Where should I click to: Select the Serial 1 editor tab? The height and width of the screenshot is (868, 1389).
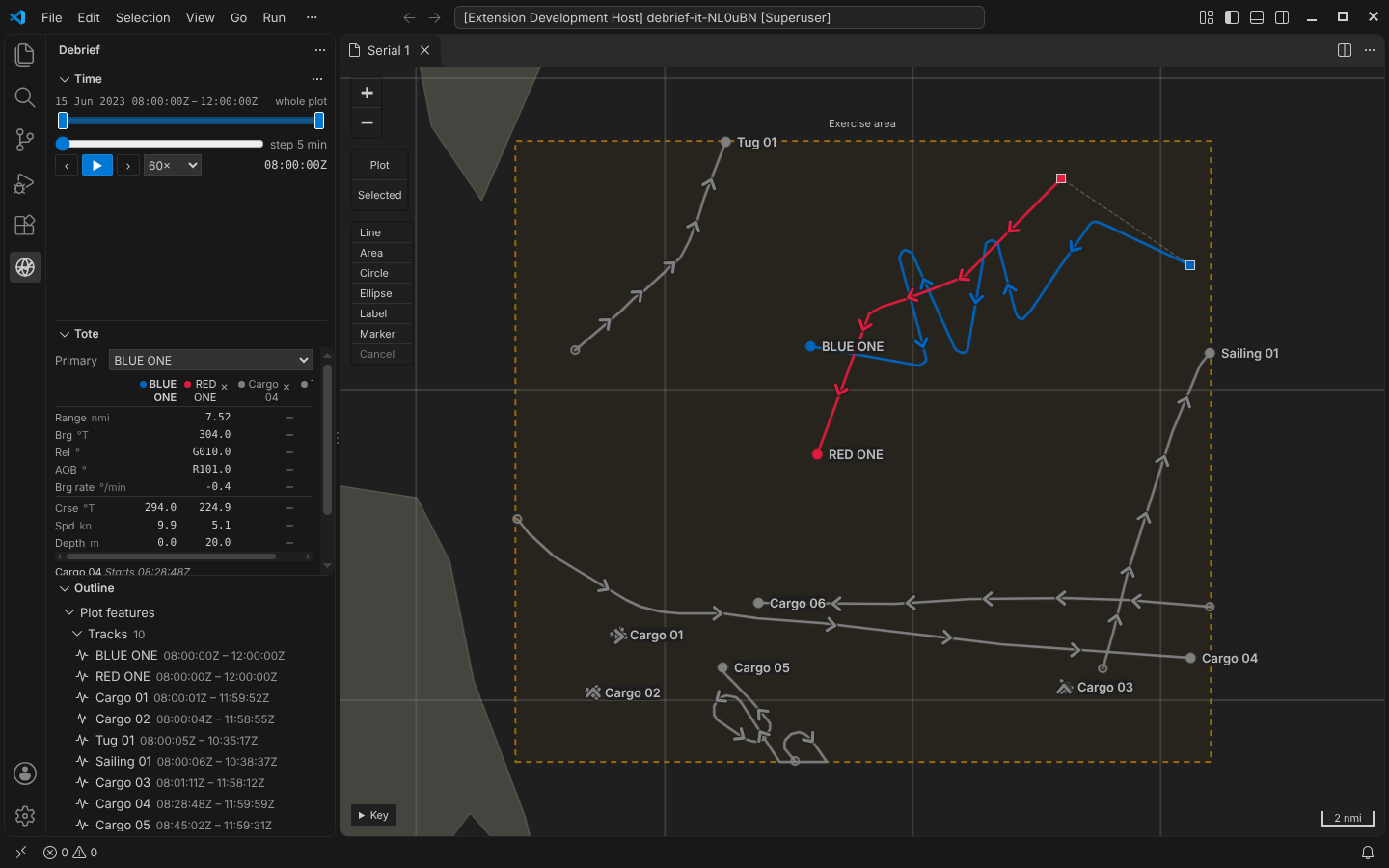point(391,50)
